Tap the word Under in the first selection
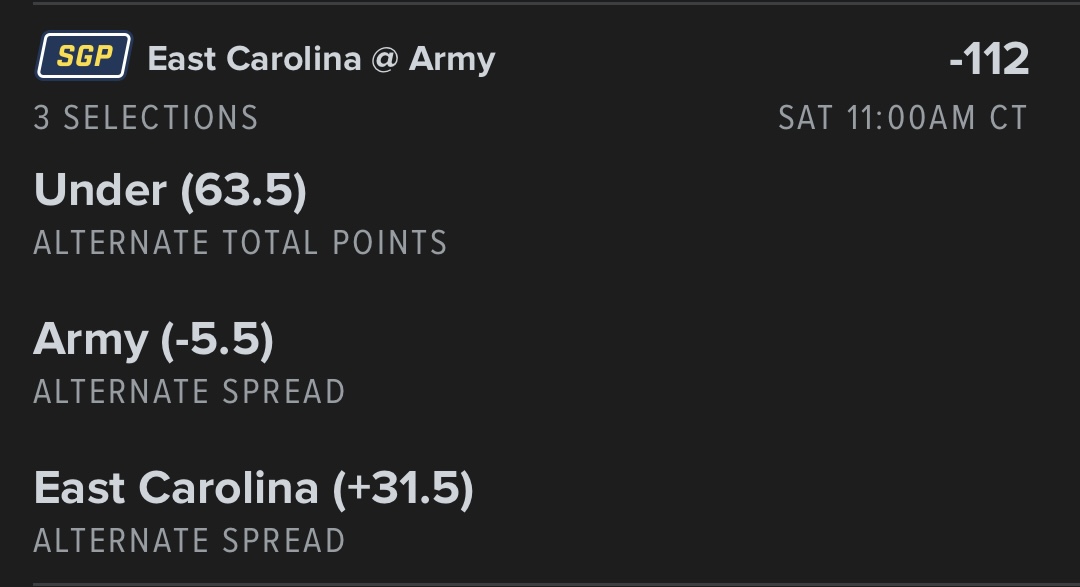This screenshot has height=587, width=1080. (x=100, y=190)
